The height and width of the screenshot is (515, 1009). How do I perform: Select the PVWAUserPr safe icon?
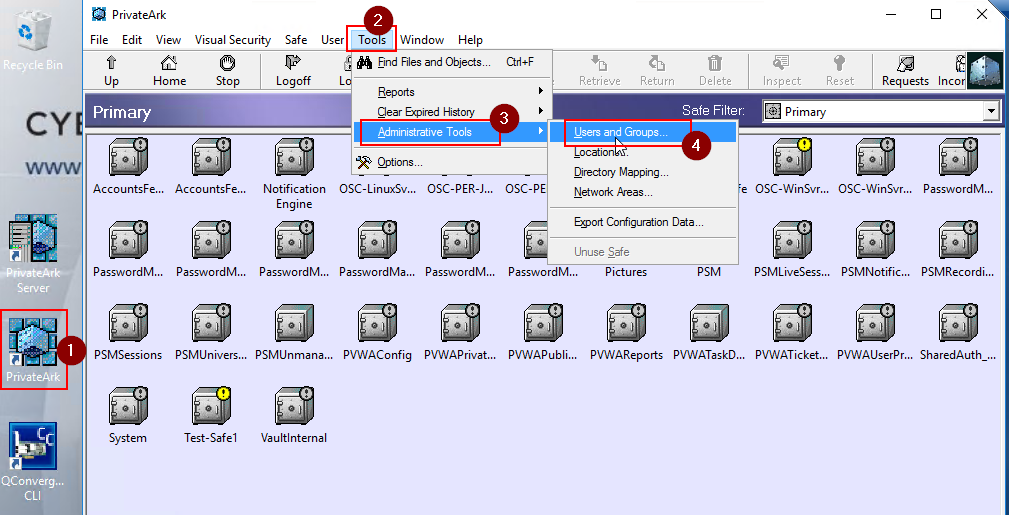coord(875,324)
